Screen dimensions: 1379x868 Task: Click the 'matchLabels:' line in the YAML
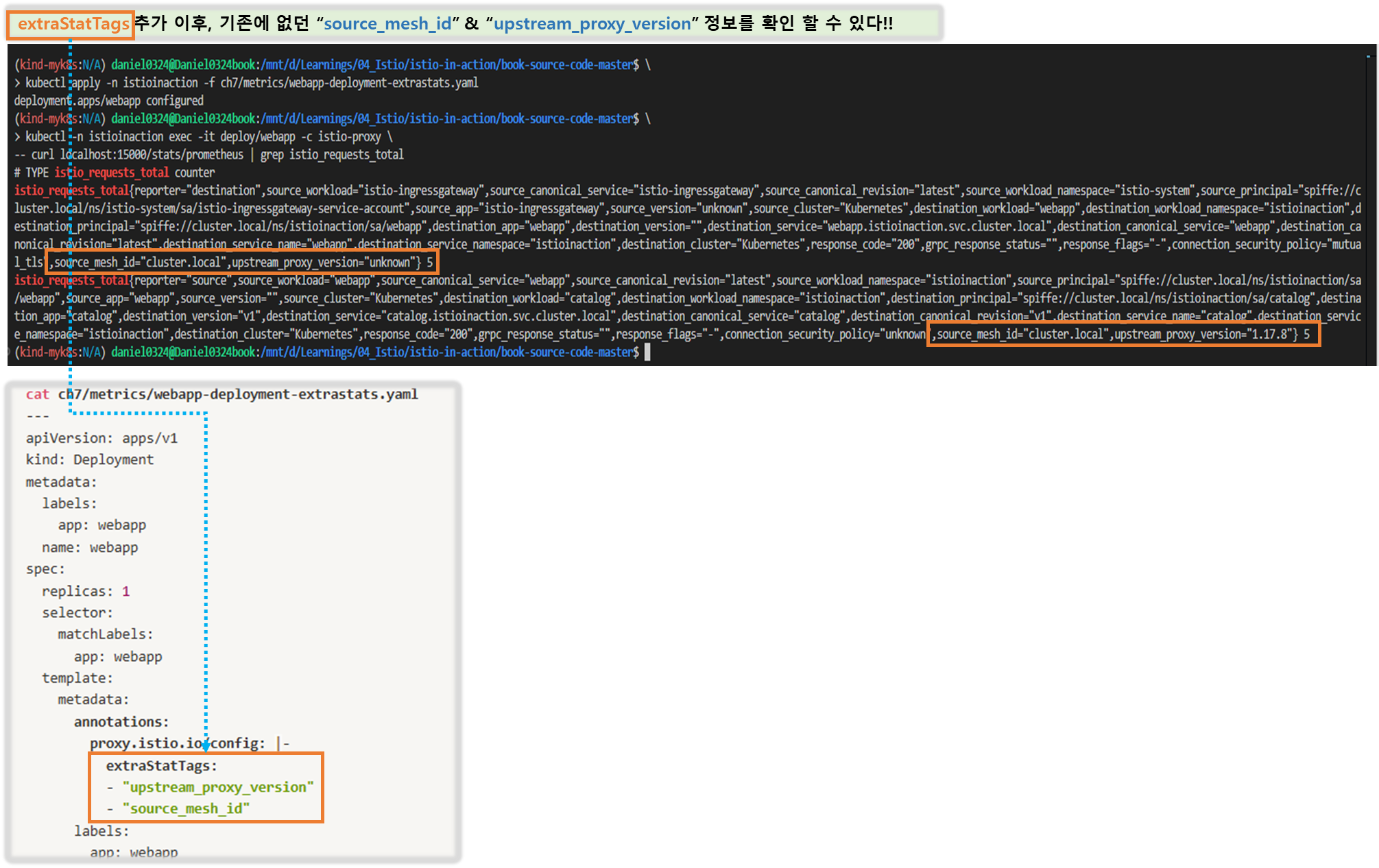[105, 634]
